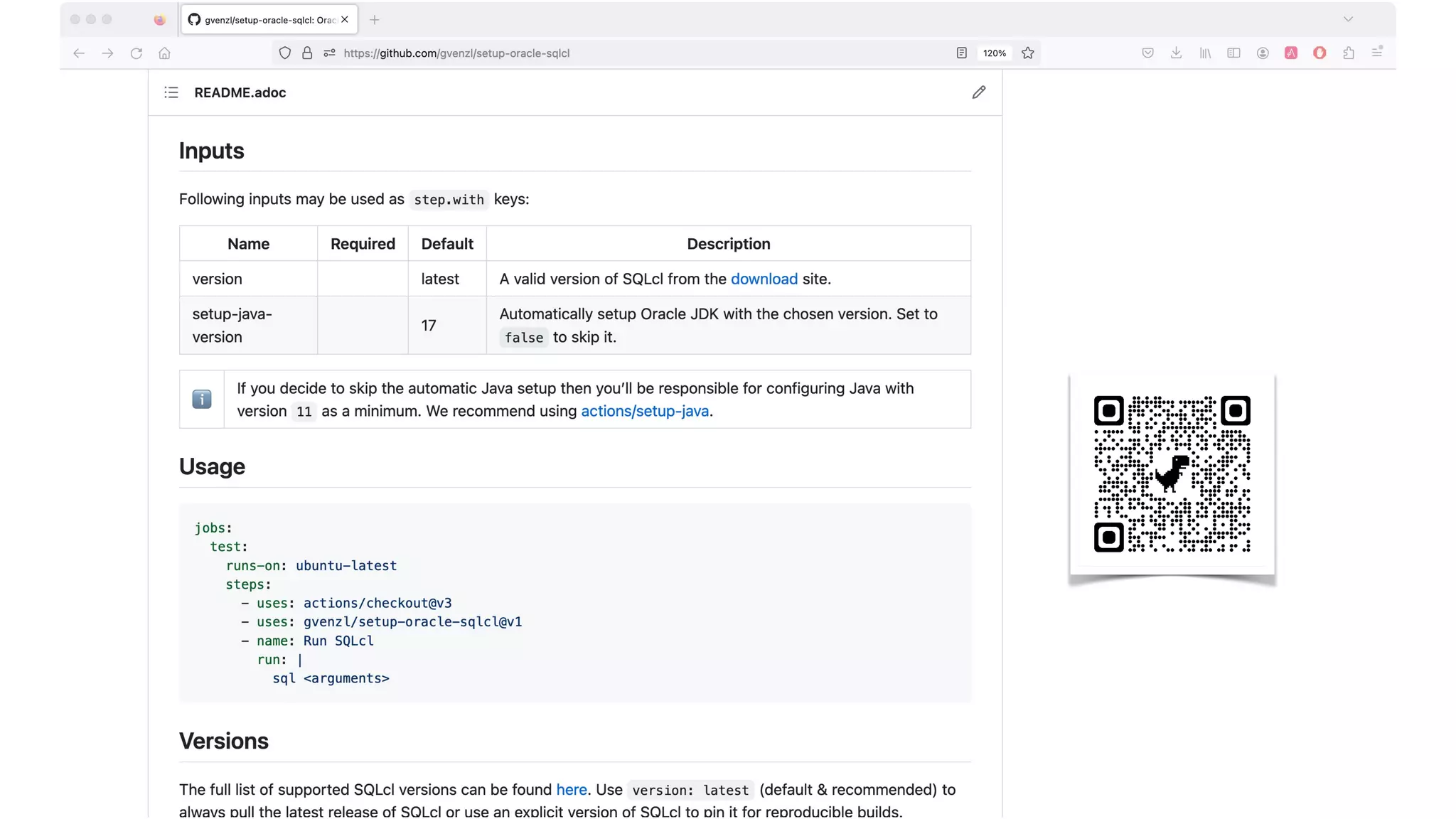The height and width of the screenshot is (819, 1456).
Task: Bookmark this page with the star icon
Action: (1027, 53)
